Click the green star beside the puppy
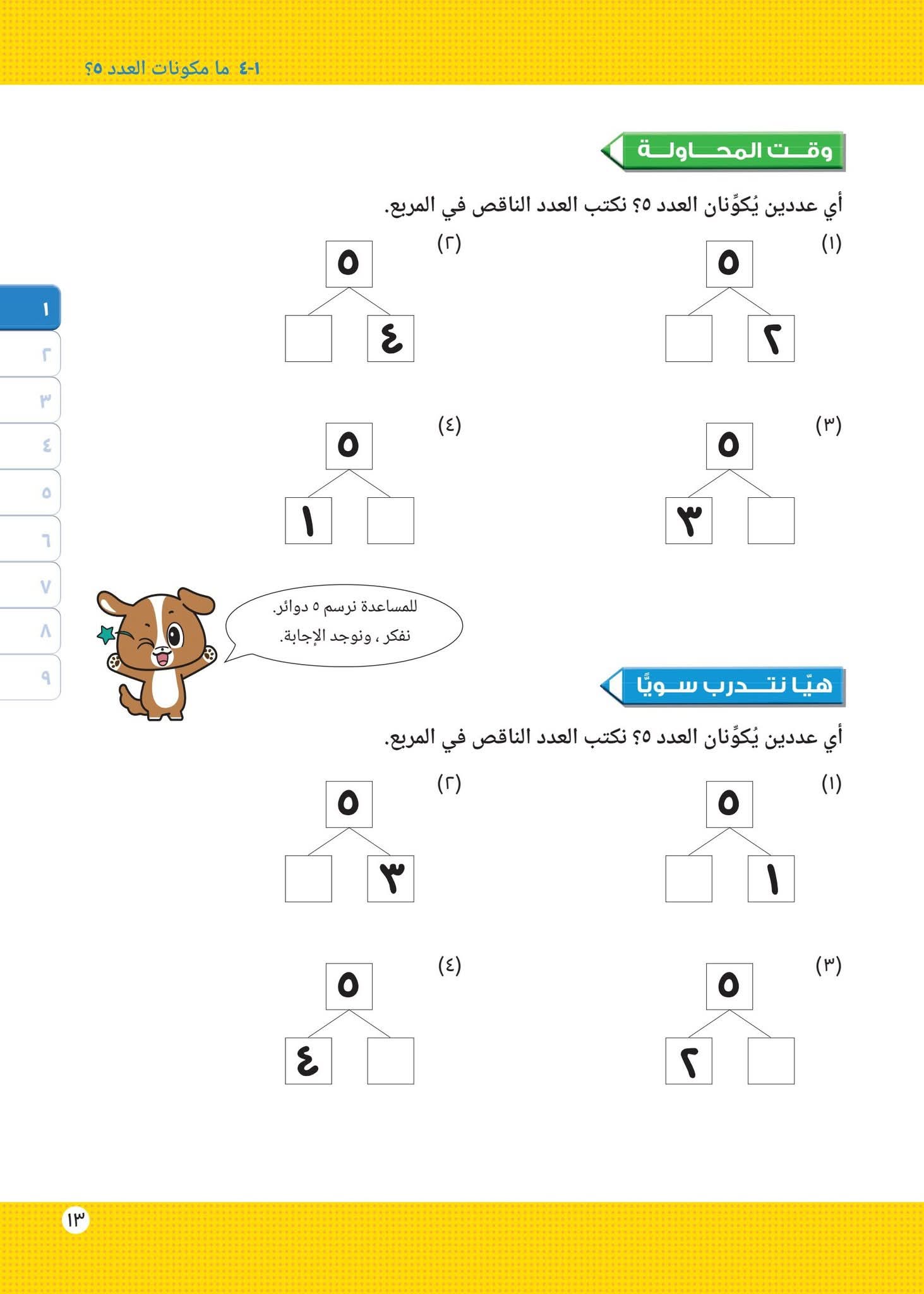 pos(105,634)
